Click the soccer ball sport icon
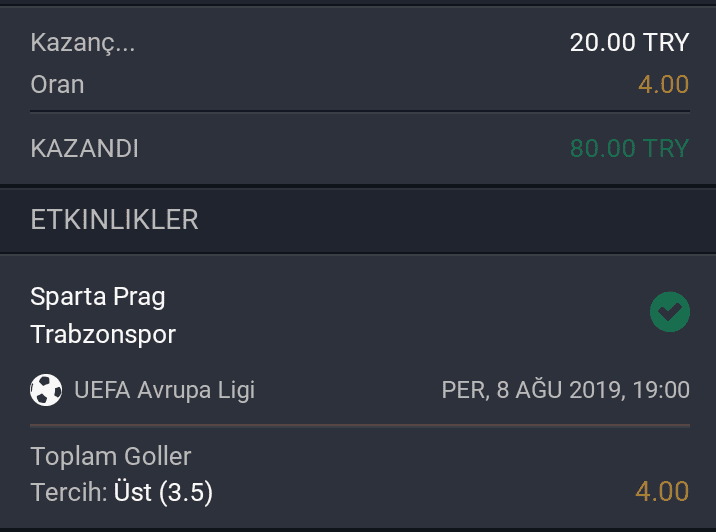716x532 pixels. 46,390
